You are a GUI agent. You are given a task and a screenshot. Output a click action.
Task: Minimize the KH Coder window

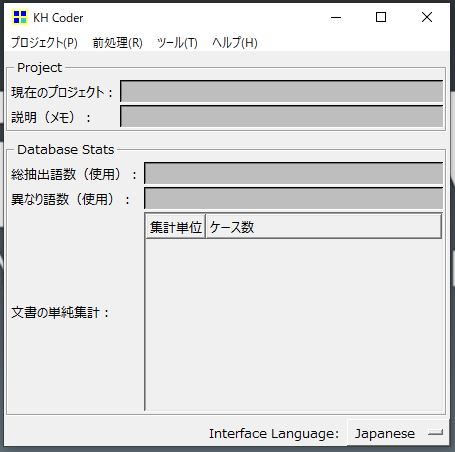tap(336, 17)
